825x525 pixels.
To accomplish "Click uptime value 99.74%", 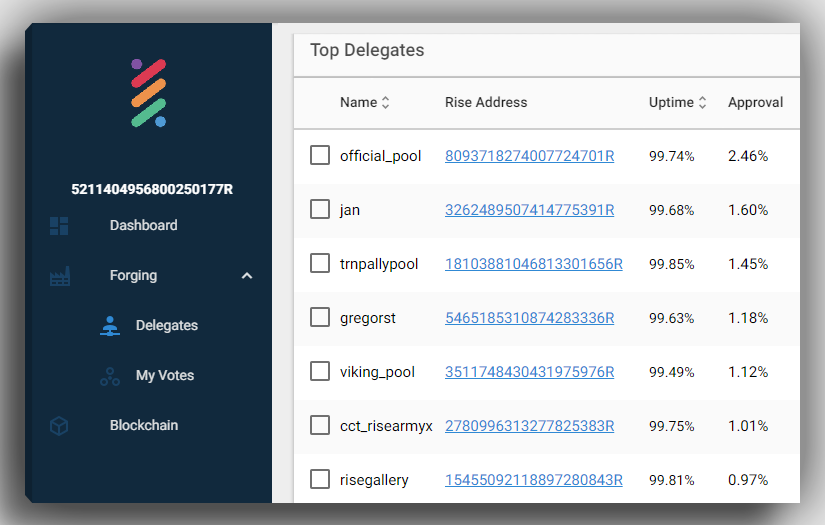I will point(671,156).
